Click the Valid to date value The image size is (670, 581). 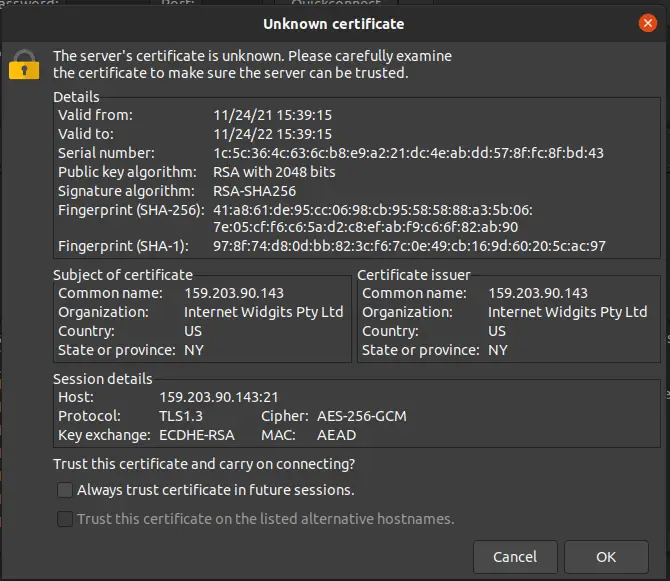click(x=273, y=134)
